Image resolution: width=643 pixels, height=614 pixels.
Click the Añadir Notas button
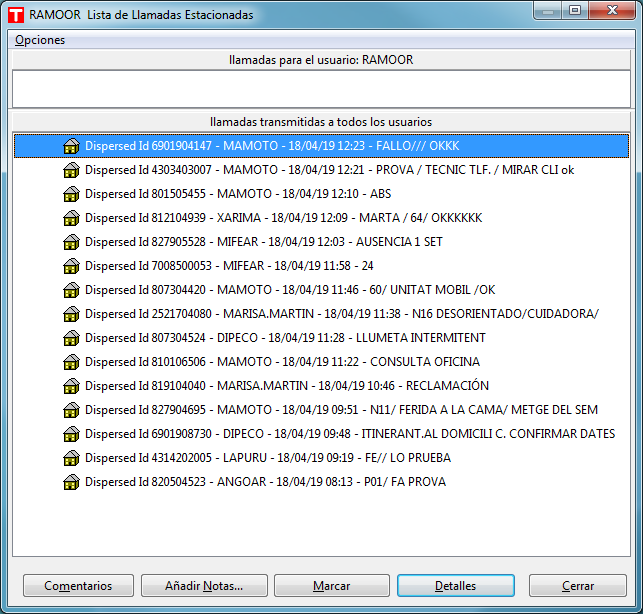[x=204, y=586]
